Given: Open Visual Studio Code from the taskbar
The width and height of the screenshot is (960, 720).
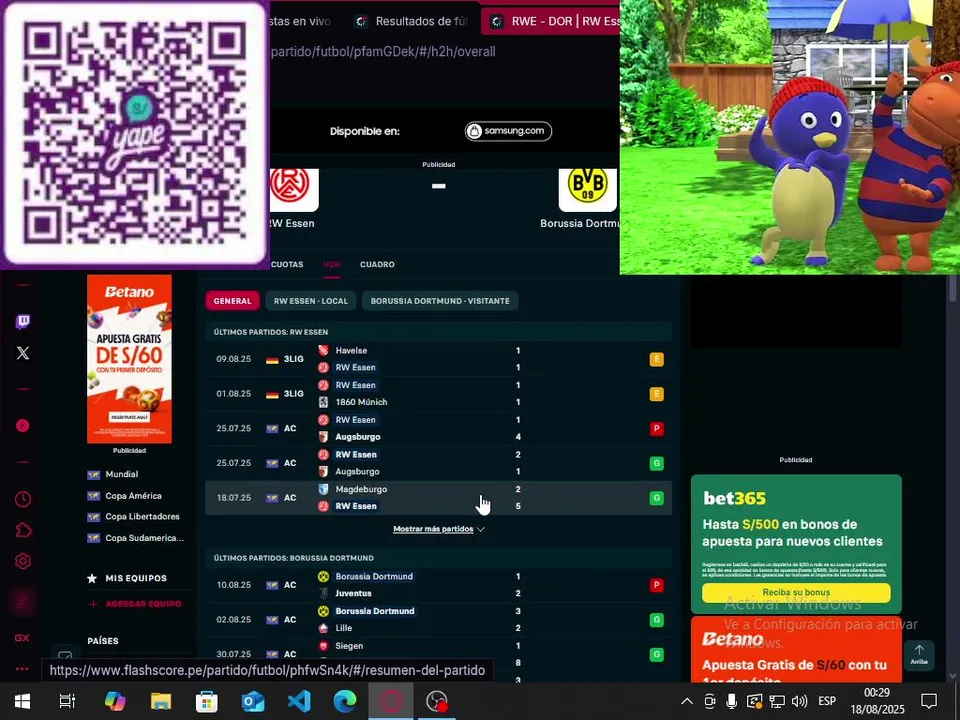Looking at the screenshot, I should click(x=299, y=701).
